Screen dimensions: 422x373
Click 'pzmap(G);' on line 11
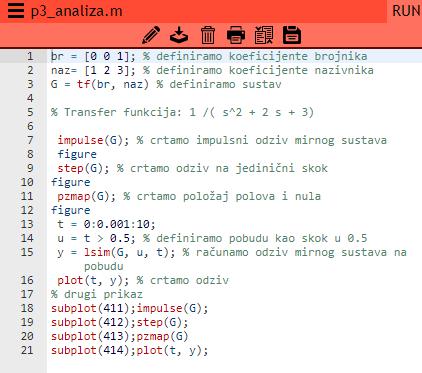tap(86, 196)
